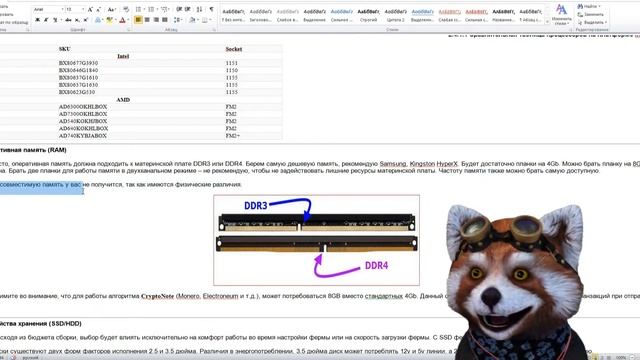Click the word 'HyperX' in RAM paragraph
This screenshot has width=640, height=360.
tap(447, 164)
